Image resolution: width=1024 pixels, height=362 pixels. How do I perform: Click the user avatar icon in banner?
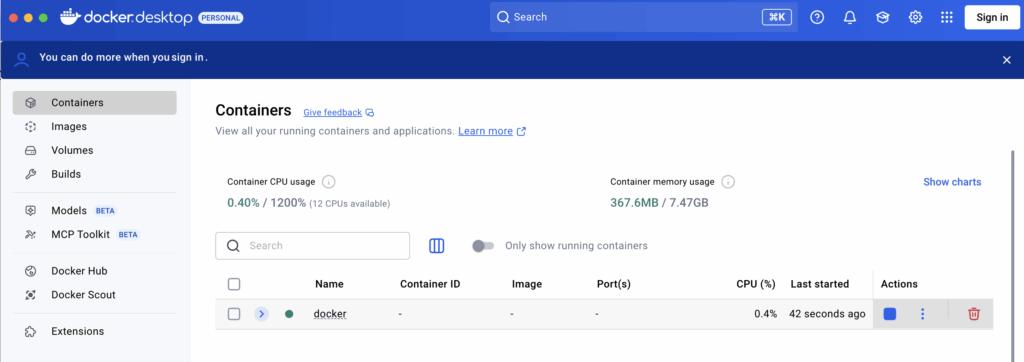click(22, 60)
